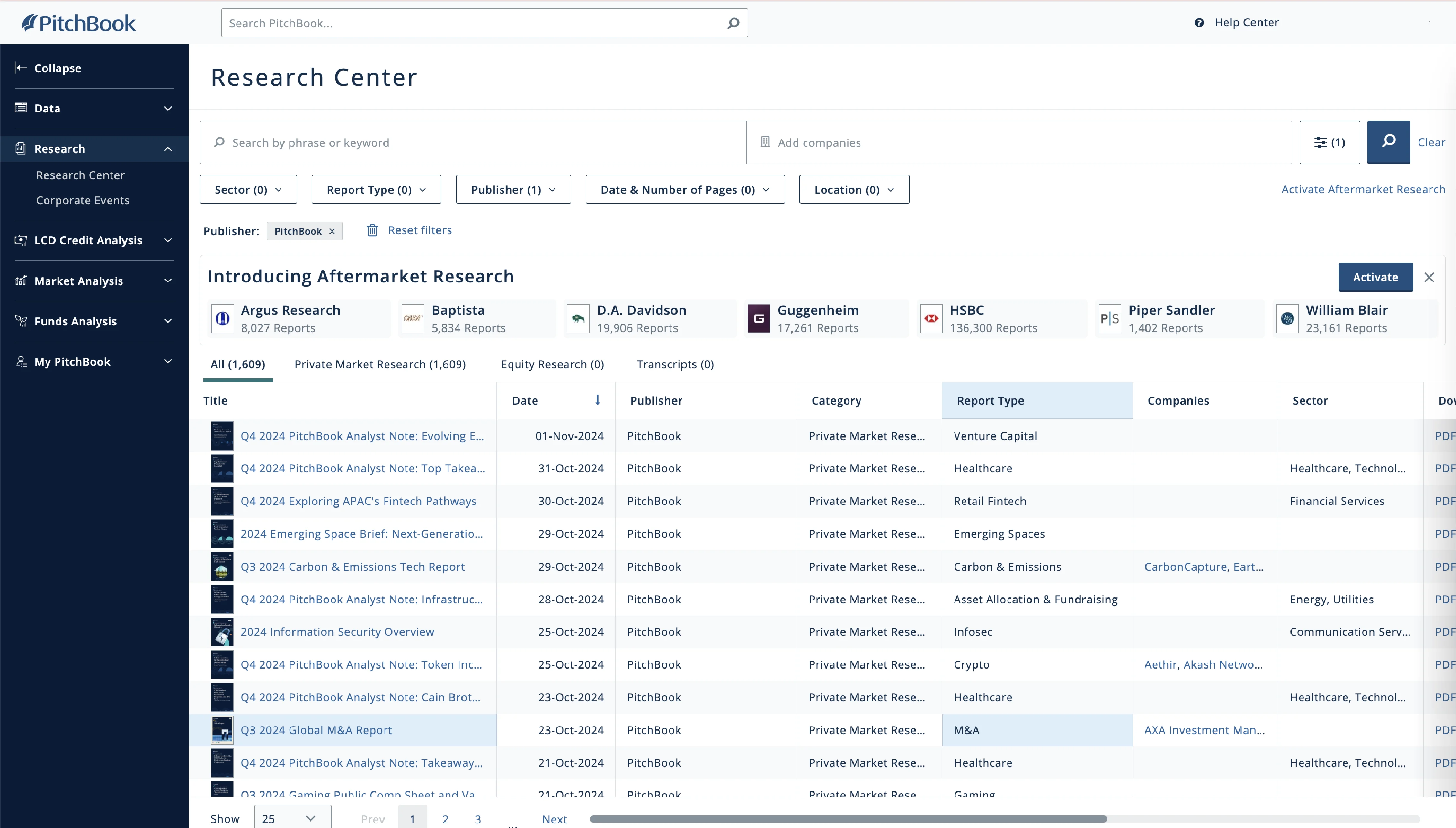The width and height of the screenshot is (1456, 828).
Task: Focus Search by phrase or keyword field
Action: pos(473,142)
